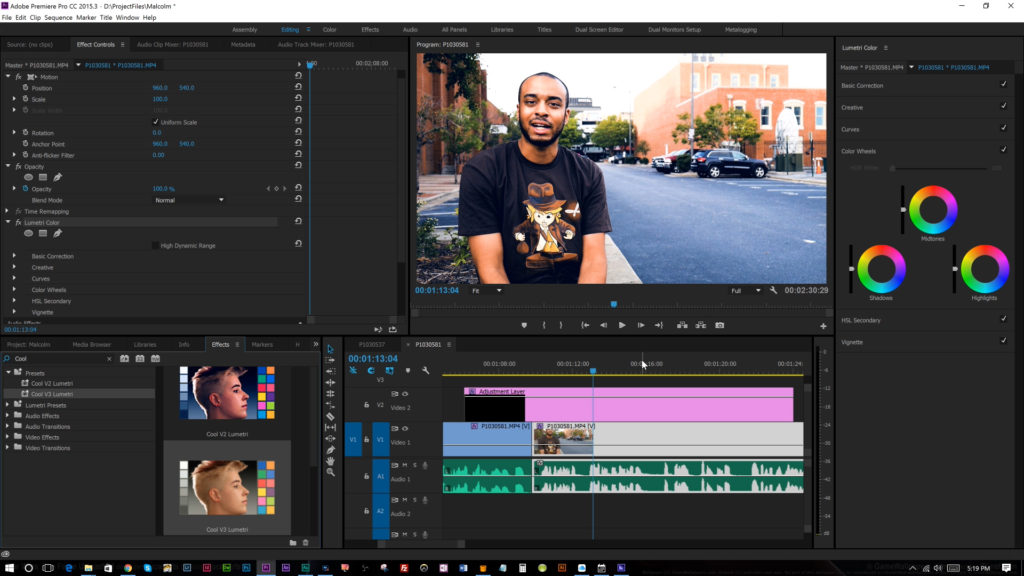The width and height of the screenshot is (1024, 576).
Task: Select the Selection tool arrow
Action: [x=330, y=349]
